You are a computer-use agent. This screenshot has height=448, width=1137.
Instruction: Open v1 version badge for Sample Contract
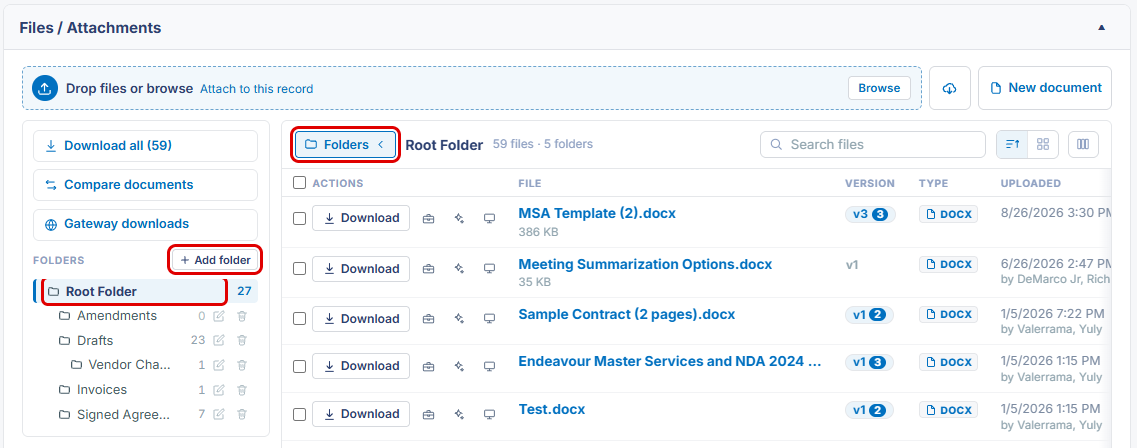[x=869, y=315]
